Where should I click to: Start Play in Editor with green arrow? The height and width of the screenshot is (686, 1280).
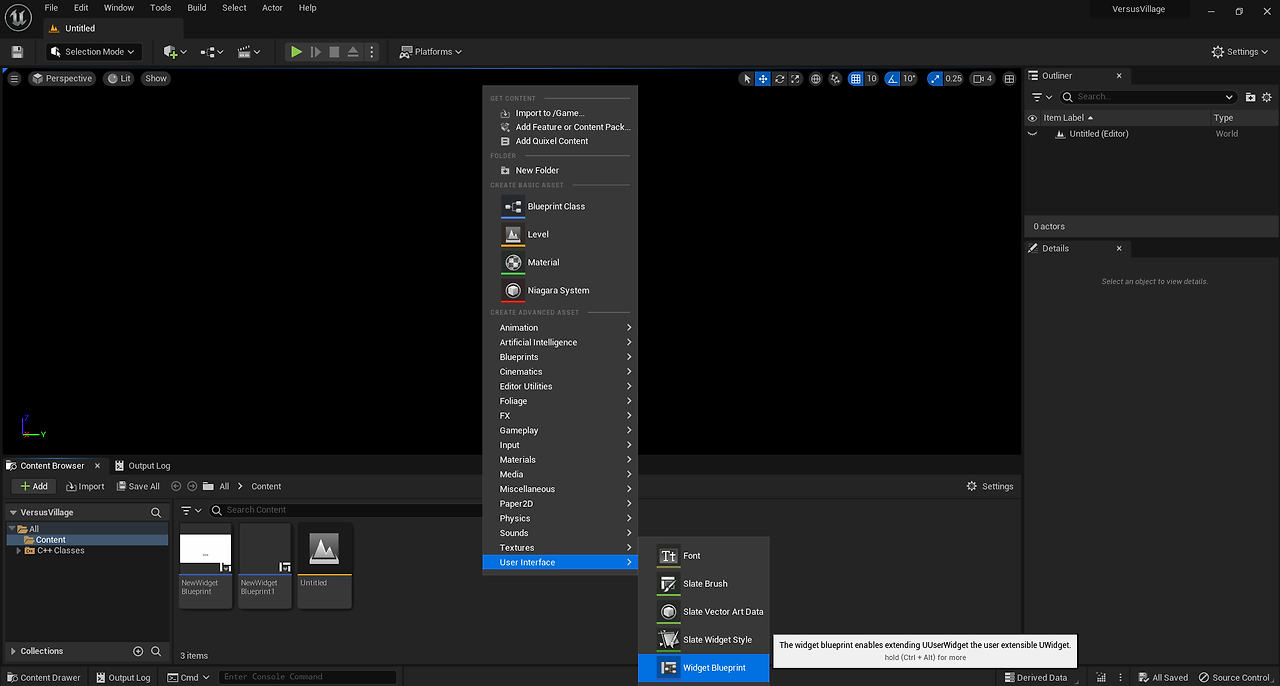(296, 52)
